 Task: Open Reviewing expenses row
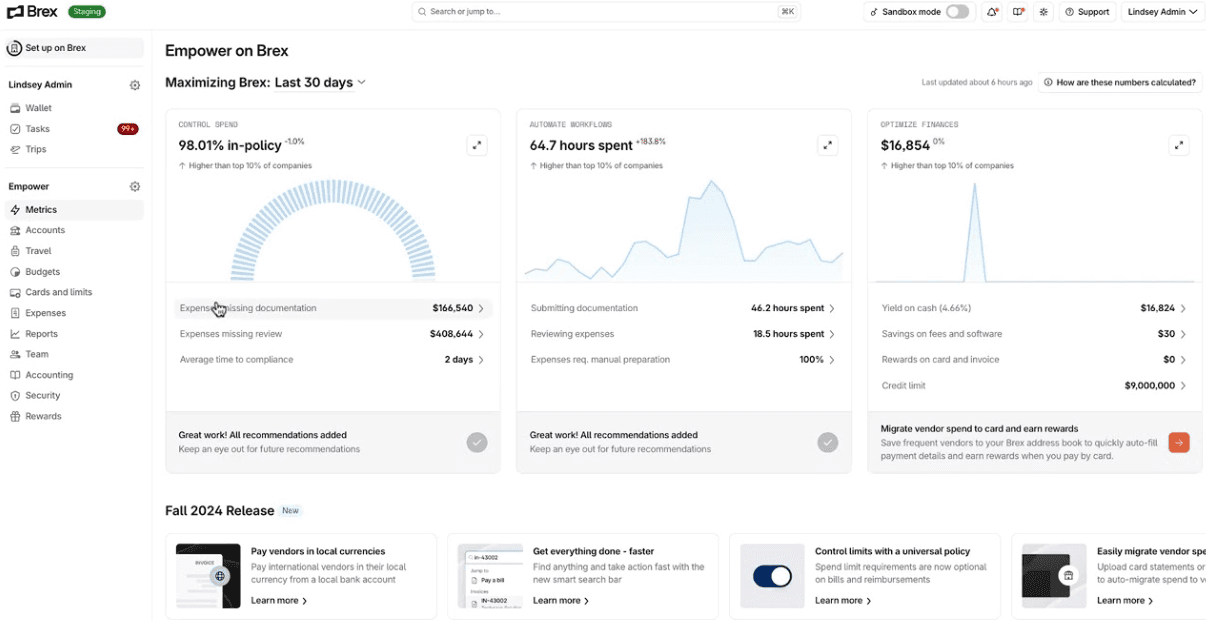click(x=684, y=334)
